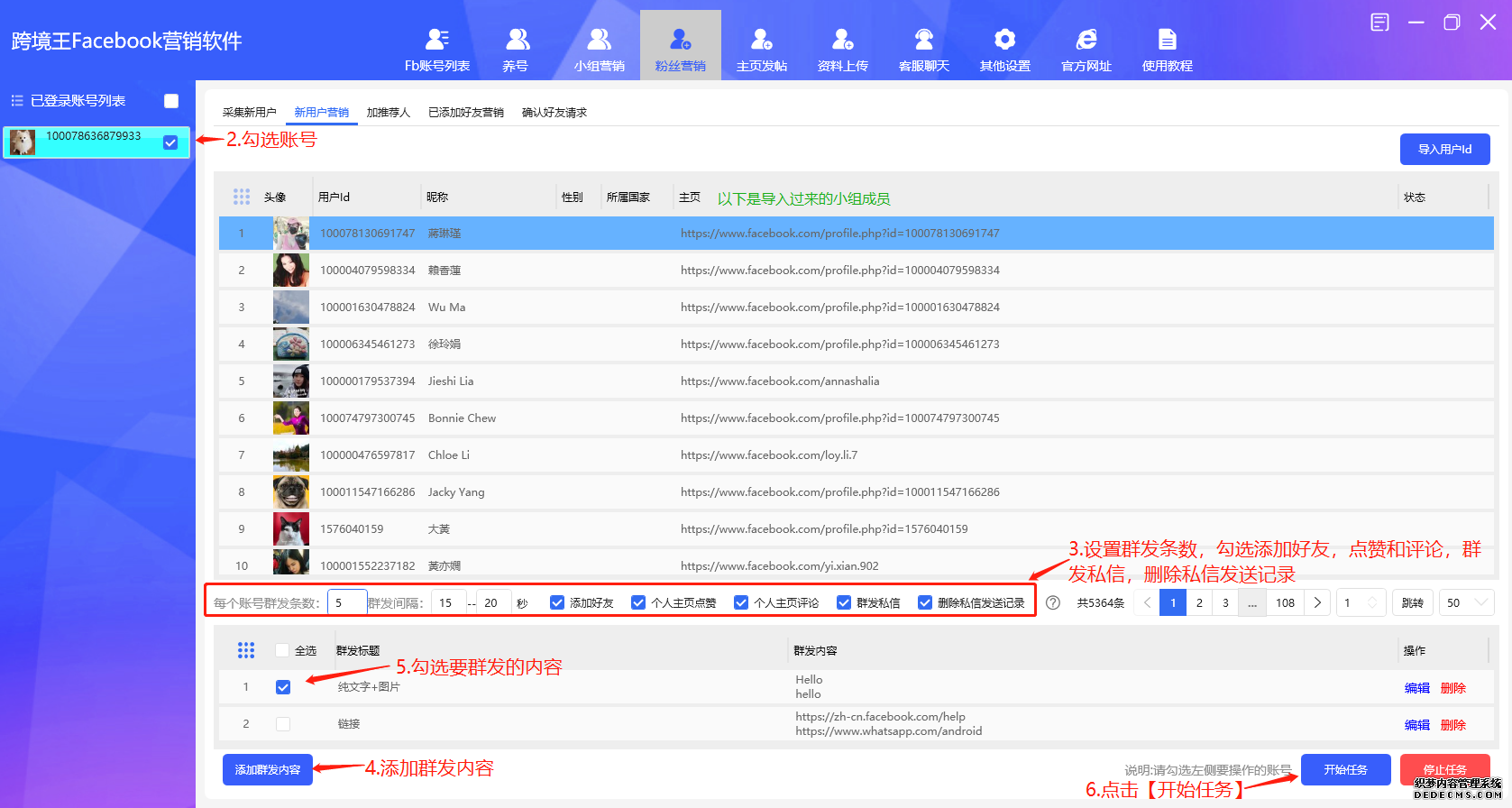The width and height of the screenshot is (1512, 808).
Task: Click profile URL of Jieshi Lia
Action: click(x=780, y=381)
